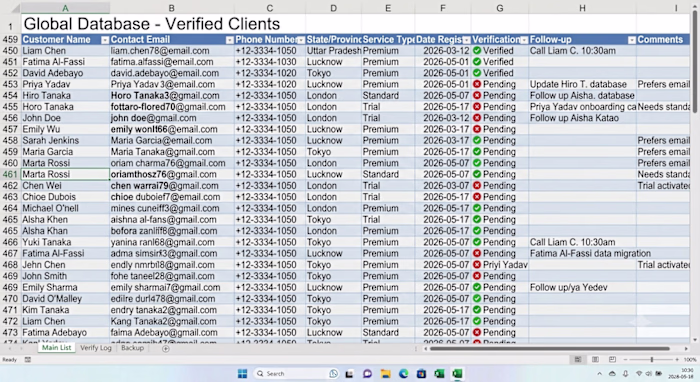
Task: Open the Customer Name filter dropdown
Action: tap(105, 40)
